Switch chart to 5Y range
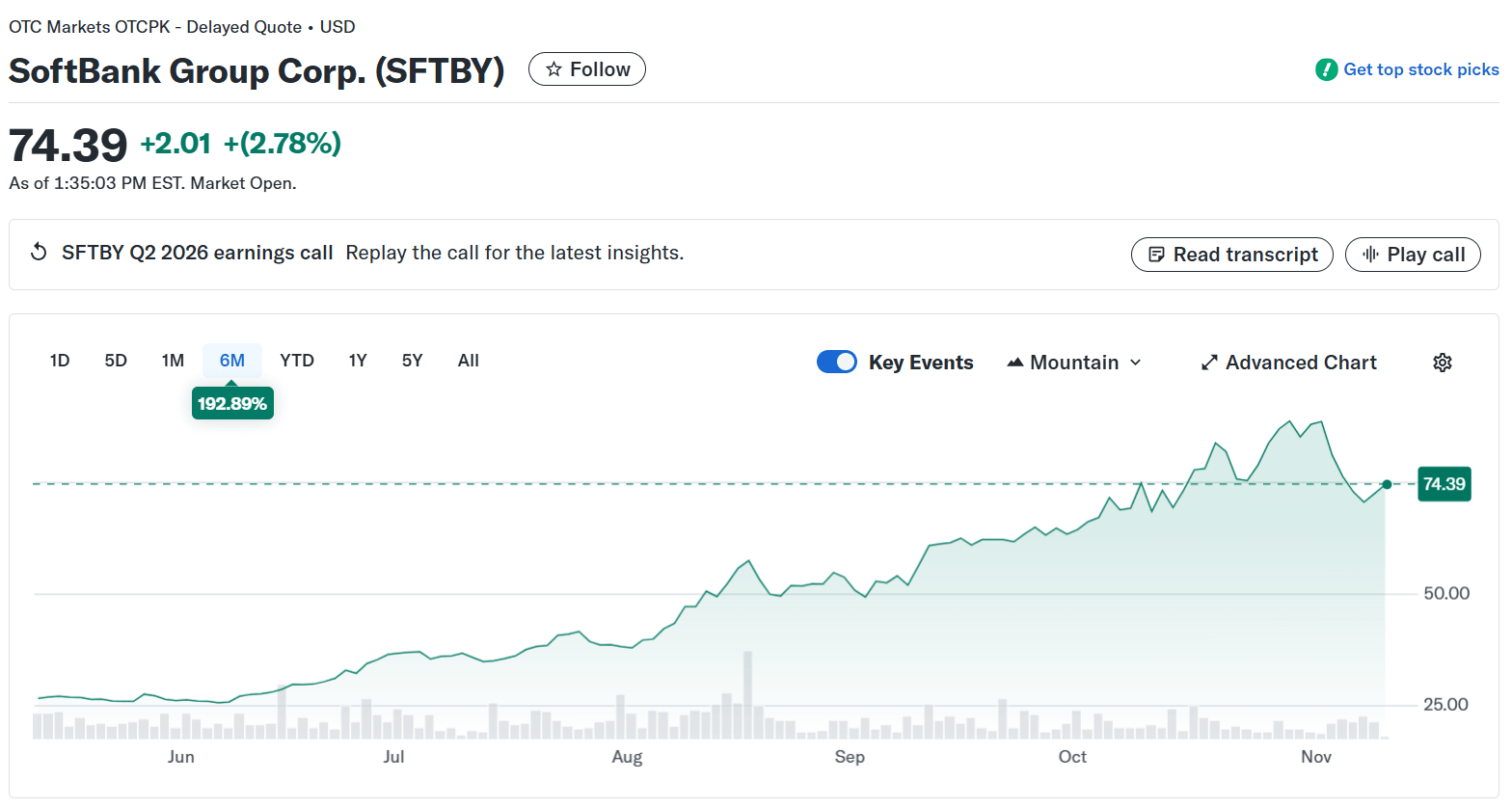 [x=413, y=361]
